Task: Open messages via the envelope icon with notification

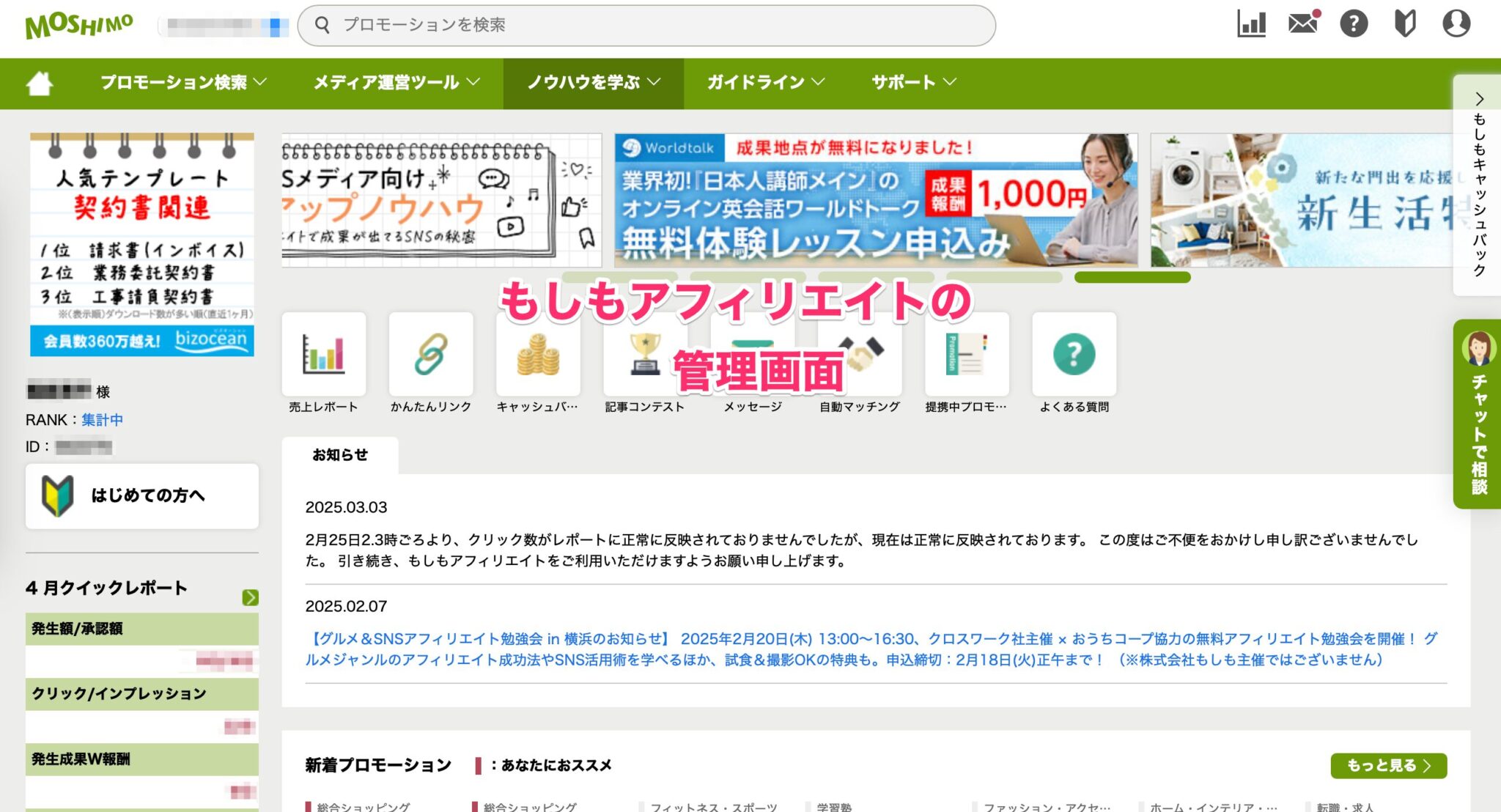Action: 1302,24
